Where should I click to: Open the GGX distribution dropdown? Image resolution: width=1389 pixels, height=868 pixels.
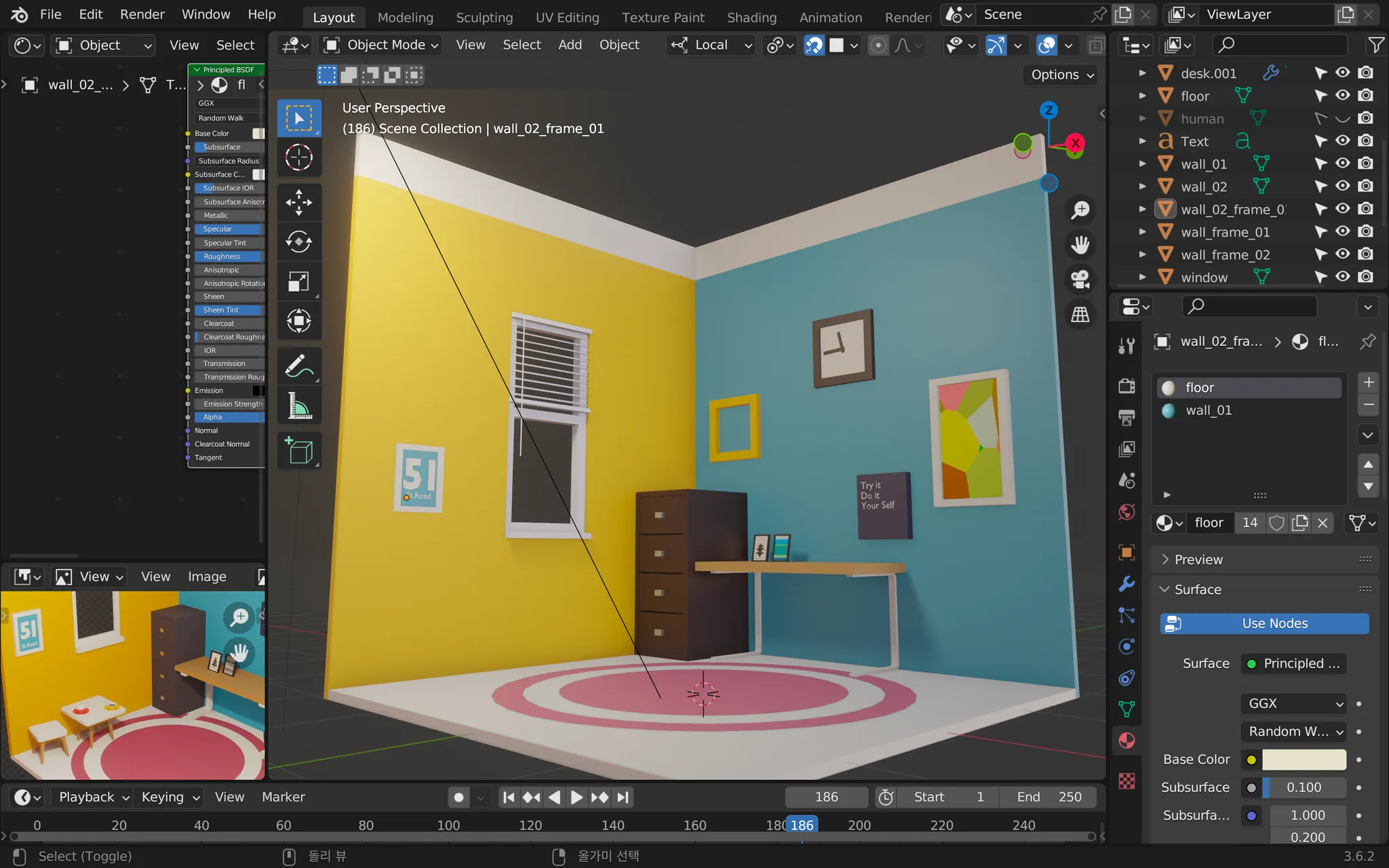click(x=1293, y=703)
